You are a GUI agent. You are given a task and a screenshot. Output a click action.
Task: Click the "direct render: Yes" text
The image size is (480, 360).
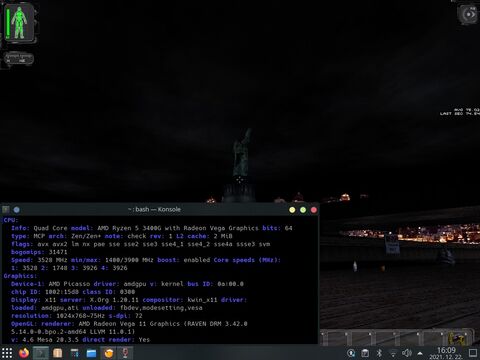116,340
